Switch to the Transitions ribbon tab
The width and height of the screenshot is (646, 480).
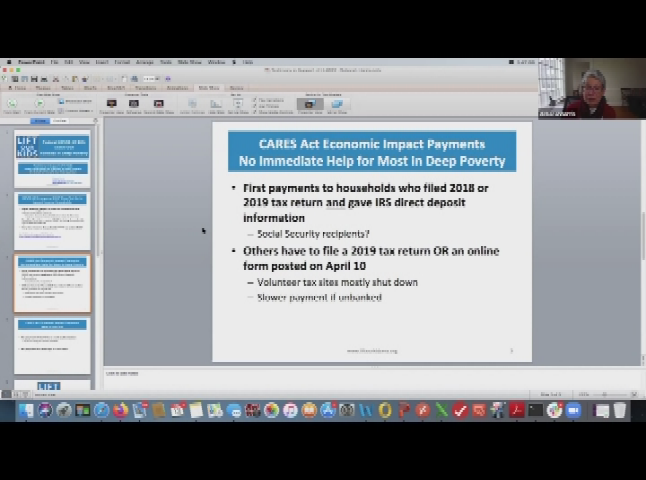145,88
